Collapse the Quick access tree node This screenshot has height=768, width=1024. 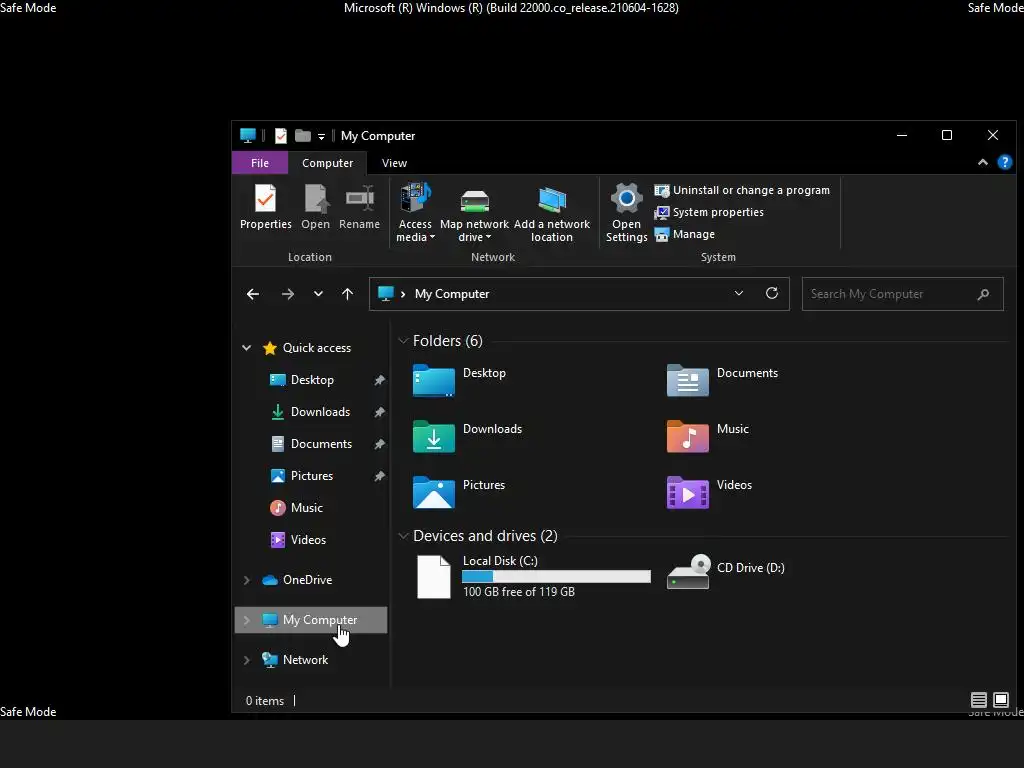(246, 348)
